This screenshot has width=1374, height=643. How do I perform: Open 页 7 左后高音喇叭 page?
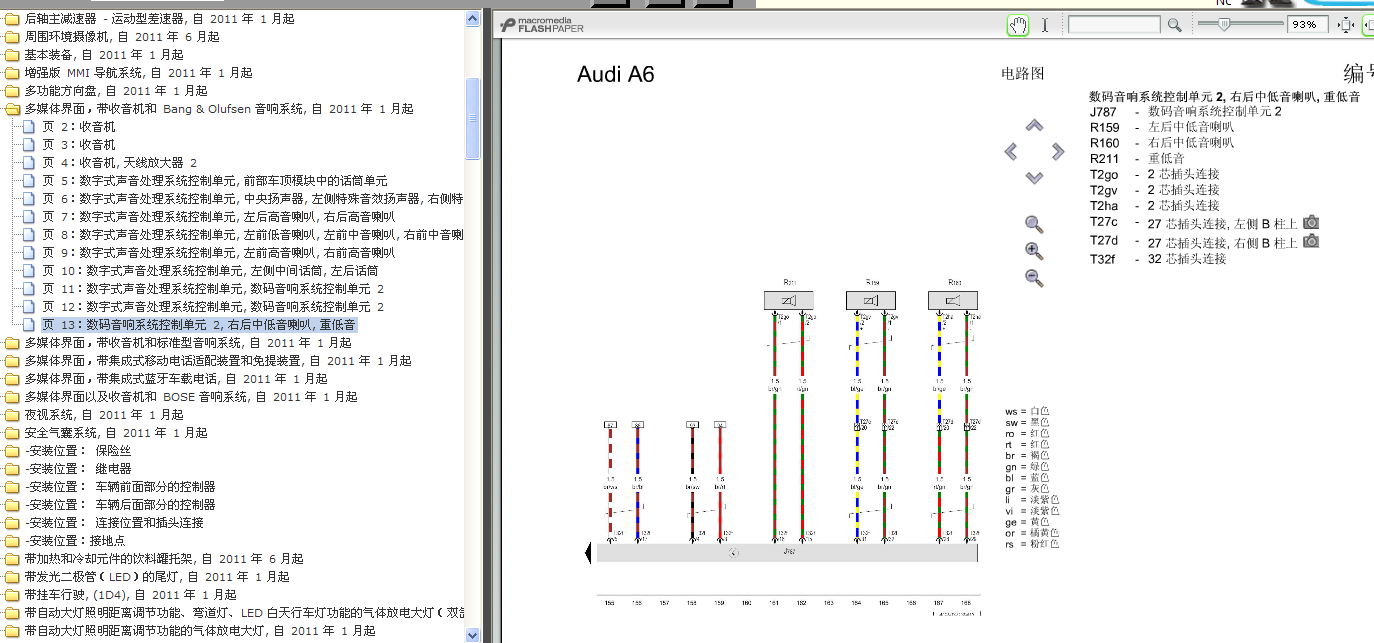tap(218, 217)
